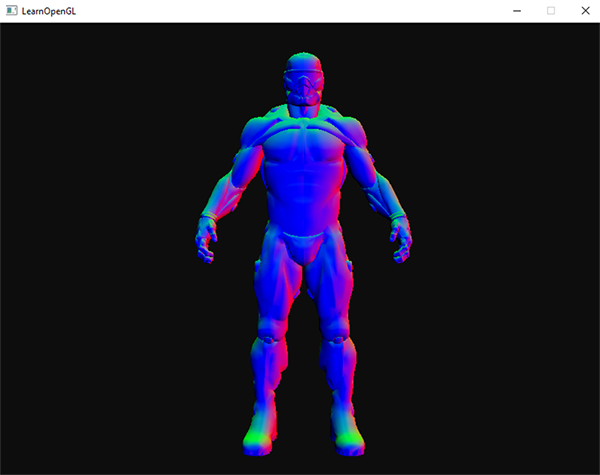Click empty dark background left of model

point(100,250)
